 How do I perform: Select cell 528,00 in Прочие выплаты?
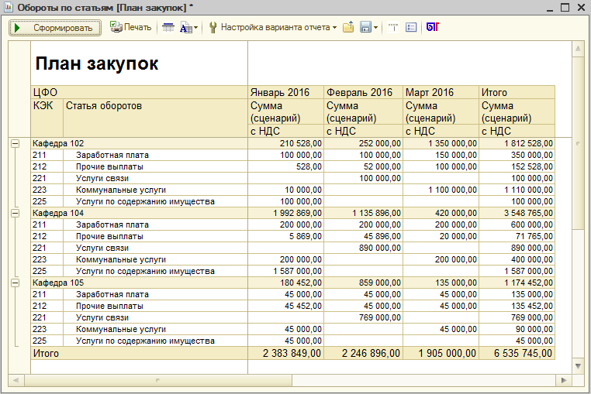pos(286,167)
